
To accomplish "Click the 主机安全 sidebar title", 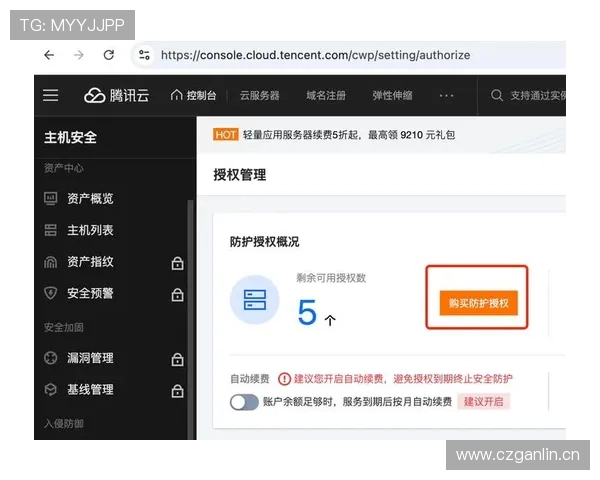I will point(70,137).
